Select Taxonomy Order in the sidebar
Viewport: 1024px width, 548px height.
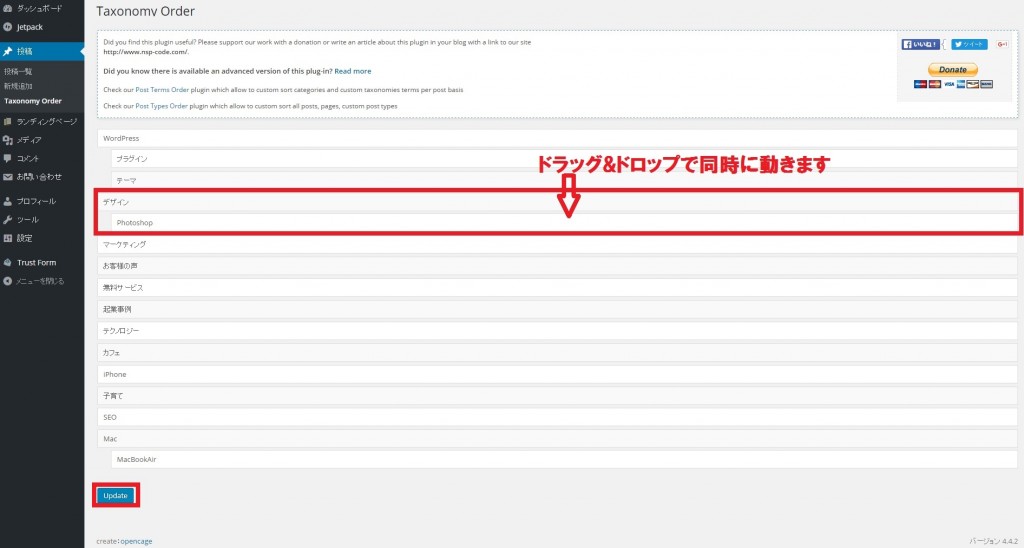(x=32, y=101)
